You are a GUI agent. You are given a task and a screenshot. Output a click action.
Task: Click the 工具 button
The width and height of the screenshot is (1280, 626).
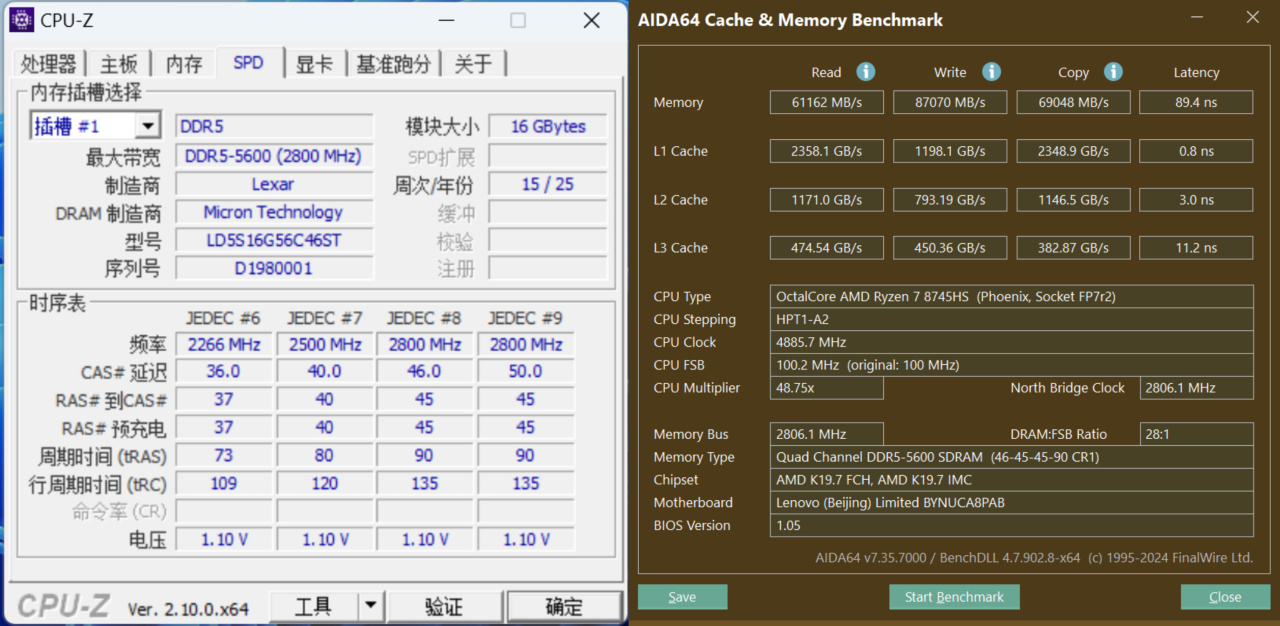click(314, 605)
